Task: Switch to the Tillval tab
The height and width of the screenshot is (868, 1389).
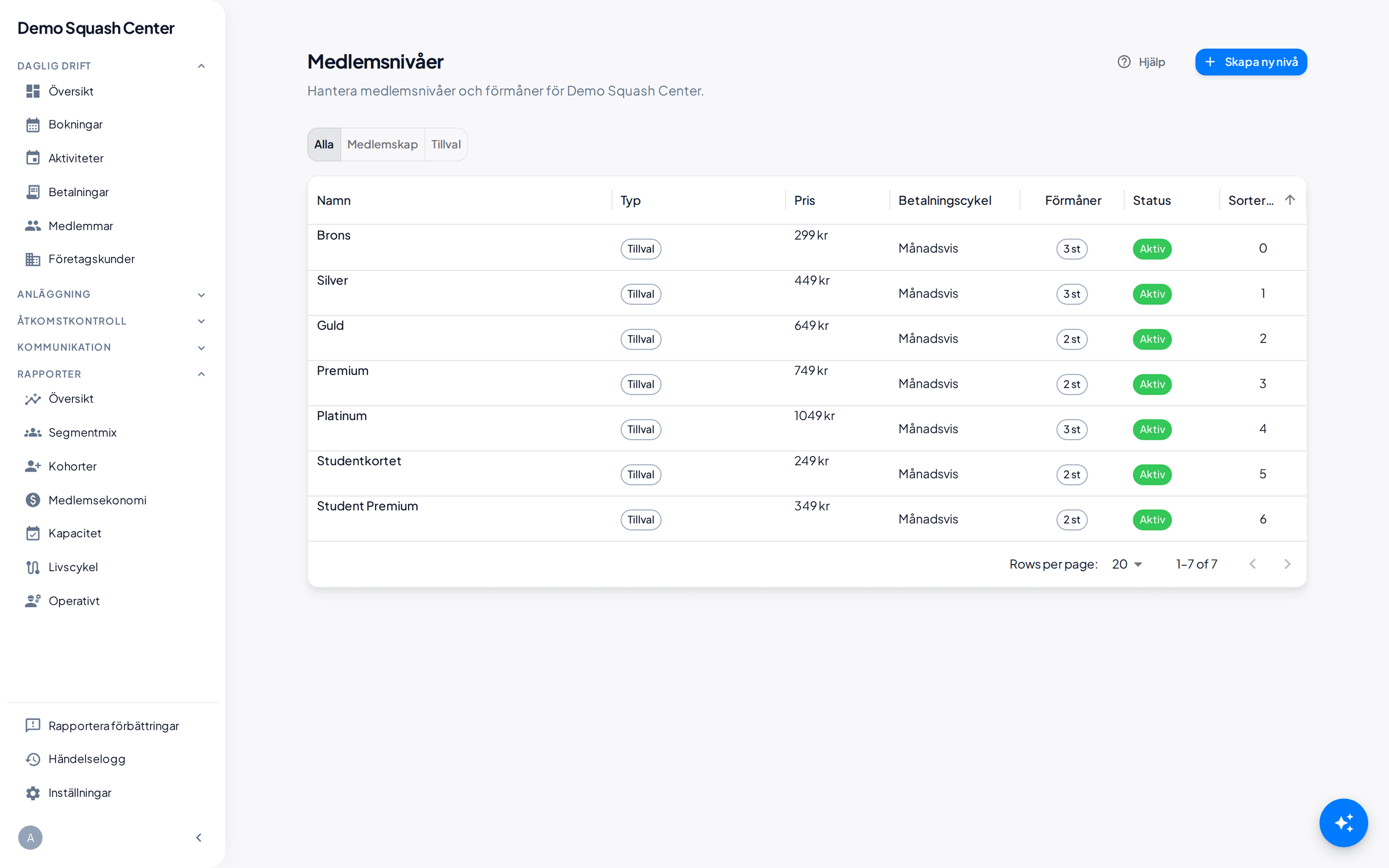Action: [x=446, y=144]
